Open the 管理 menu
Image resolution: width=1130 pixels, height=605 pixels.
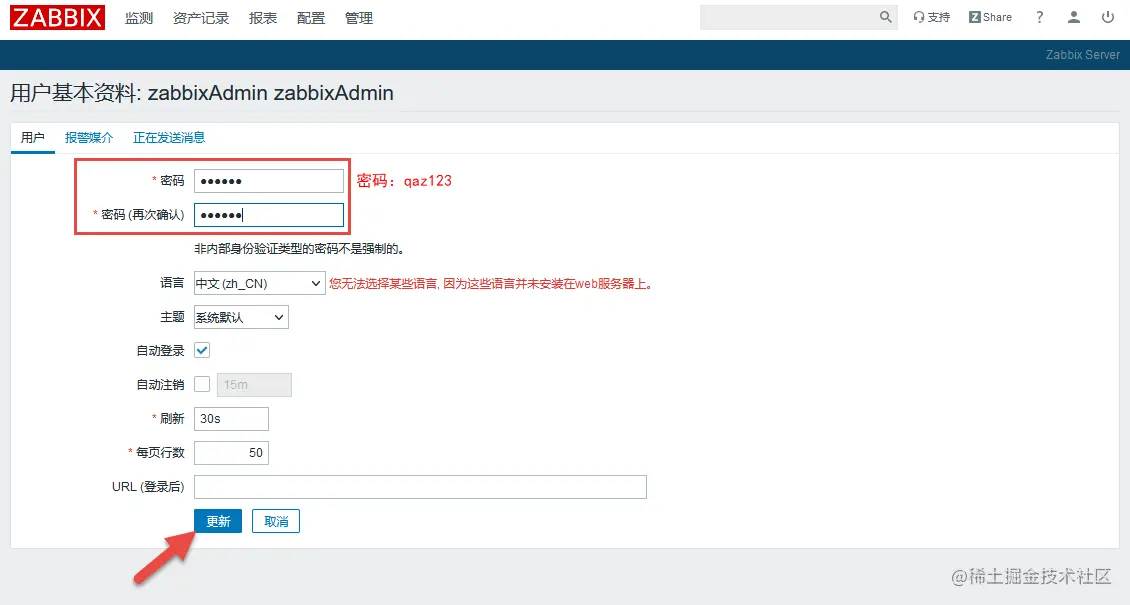pos(358,17)
